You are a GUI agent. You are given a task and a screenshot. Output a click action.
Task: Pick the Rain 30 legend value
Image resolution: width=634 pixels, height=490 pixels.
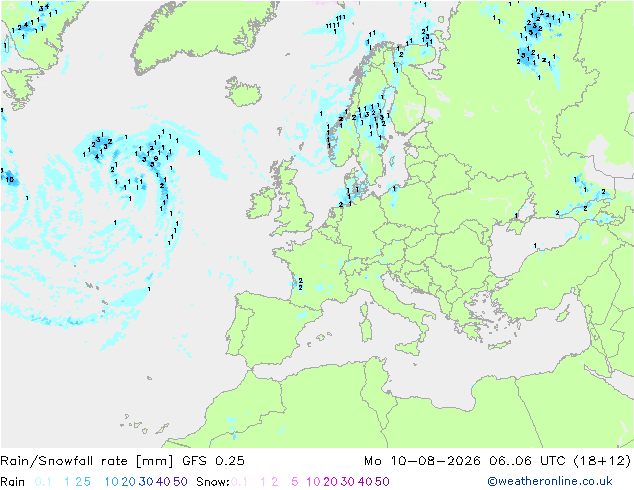146,482
